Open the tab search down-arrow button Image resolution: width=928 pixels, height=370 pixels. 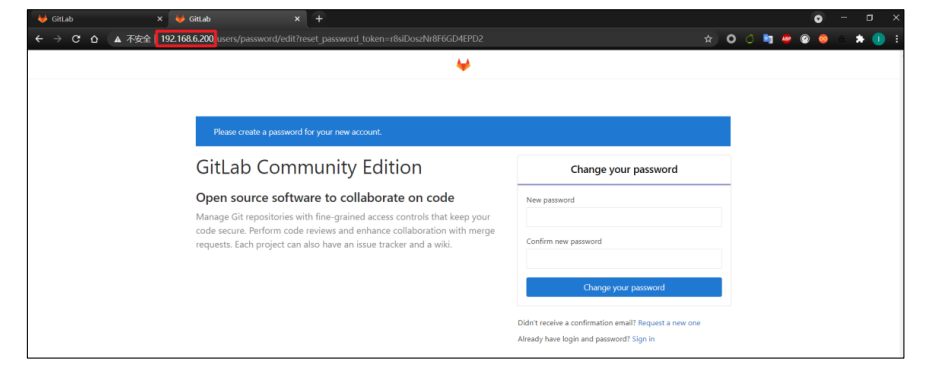(818, 19)
